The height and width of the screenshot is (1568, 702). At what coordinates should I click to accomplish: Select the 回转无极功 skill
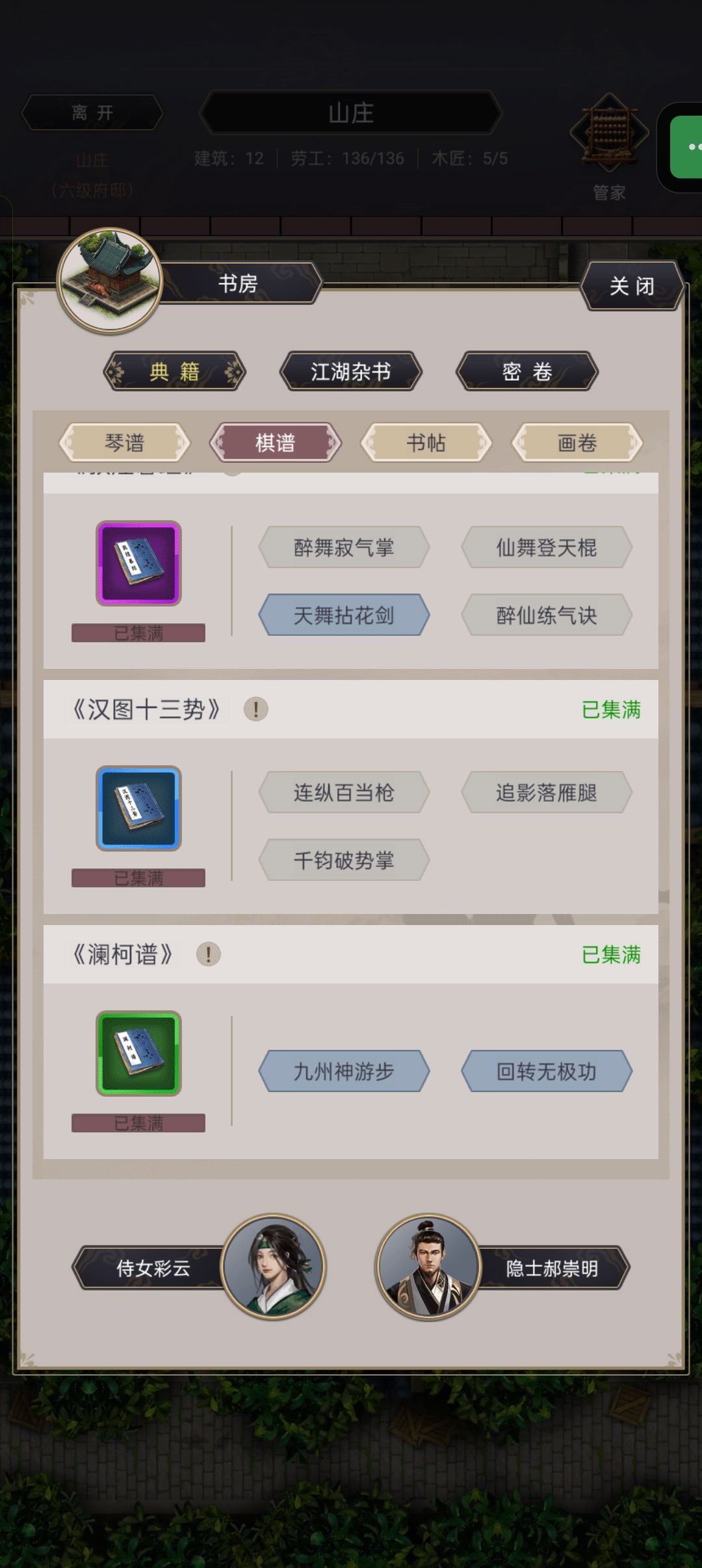click(547, 1071)
